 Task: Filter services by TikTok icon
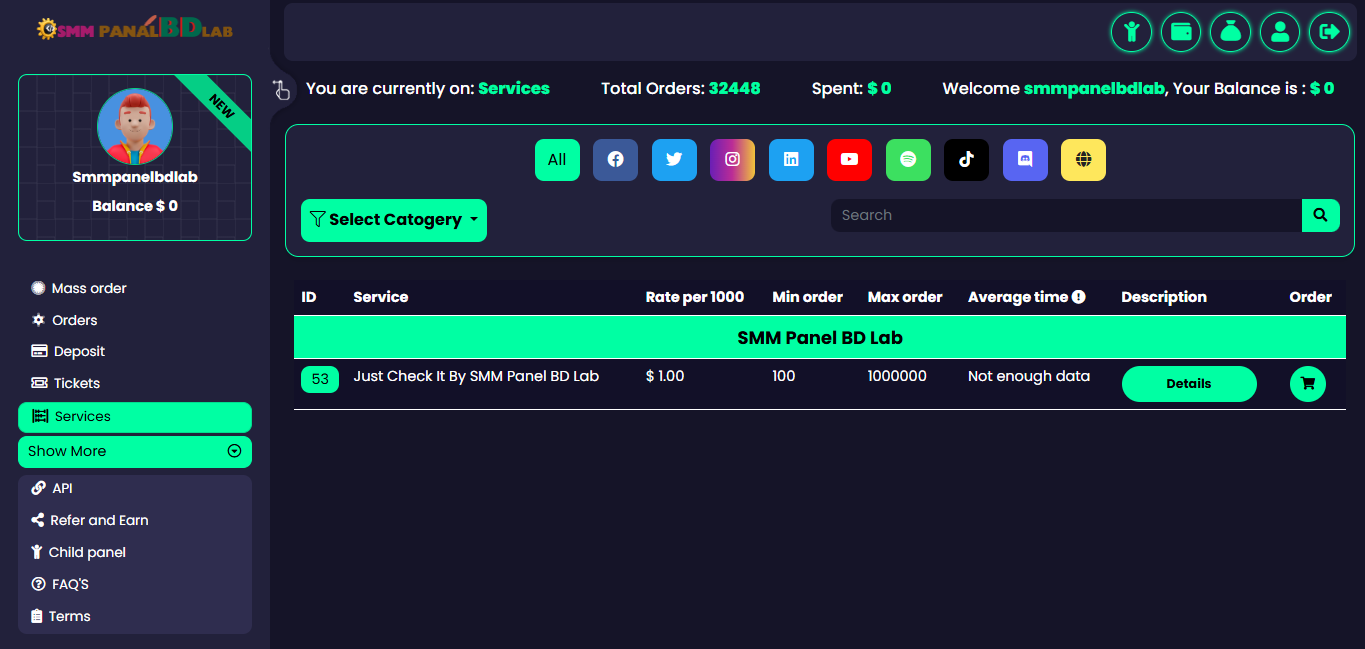click(x=966, y=160)
